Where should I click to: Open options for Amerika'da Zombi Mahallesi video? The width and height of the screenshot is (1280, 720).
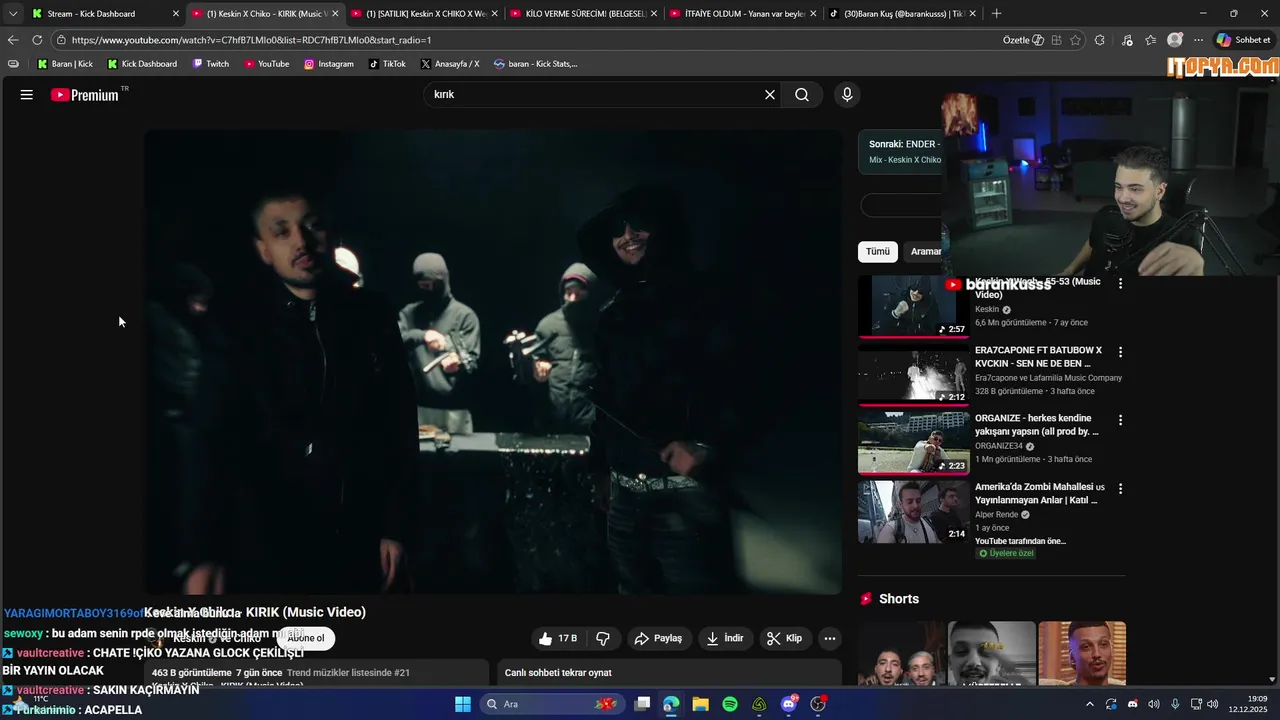(x=1120, y=489)
